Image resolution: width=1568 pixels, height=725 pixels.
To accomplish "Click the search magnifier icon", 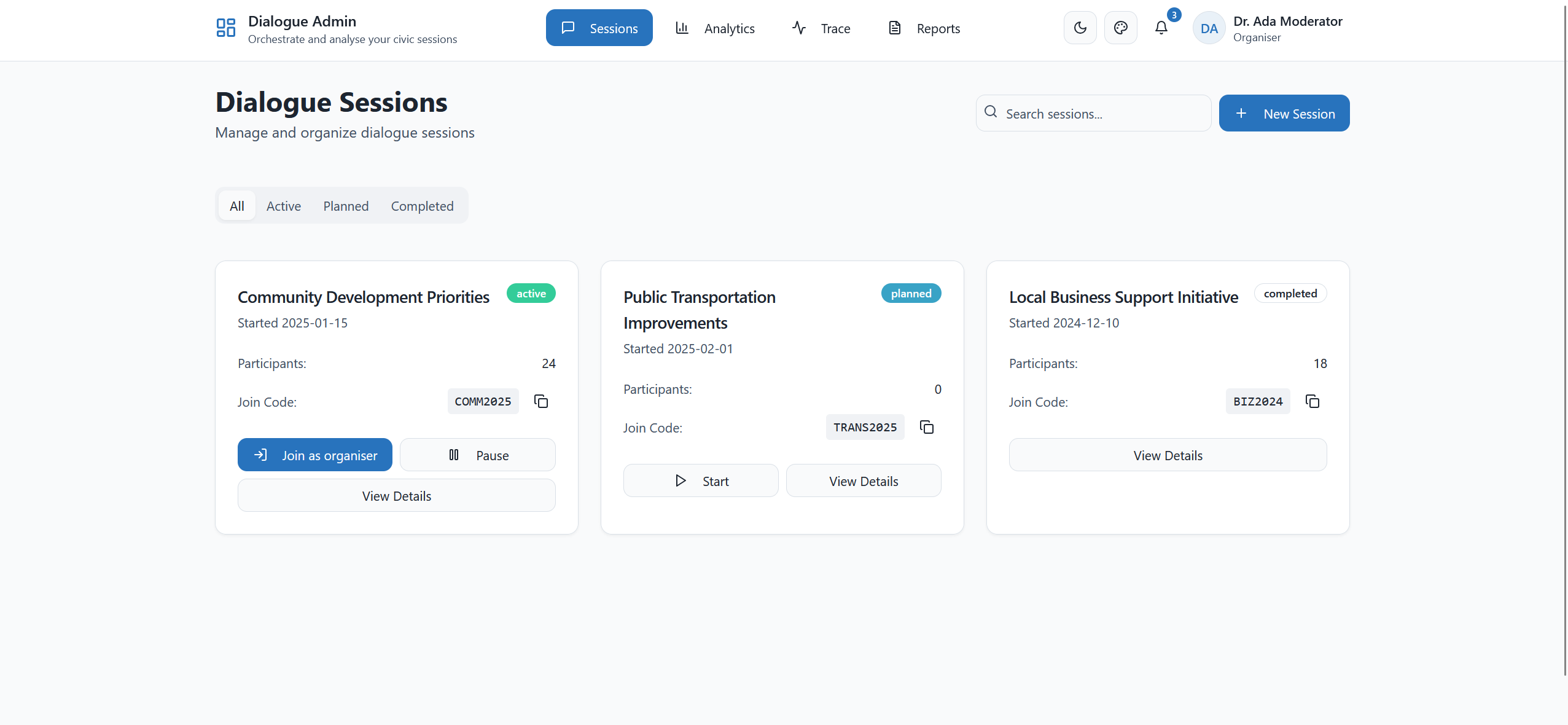I will (990, 112).
